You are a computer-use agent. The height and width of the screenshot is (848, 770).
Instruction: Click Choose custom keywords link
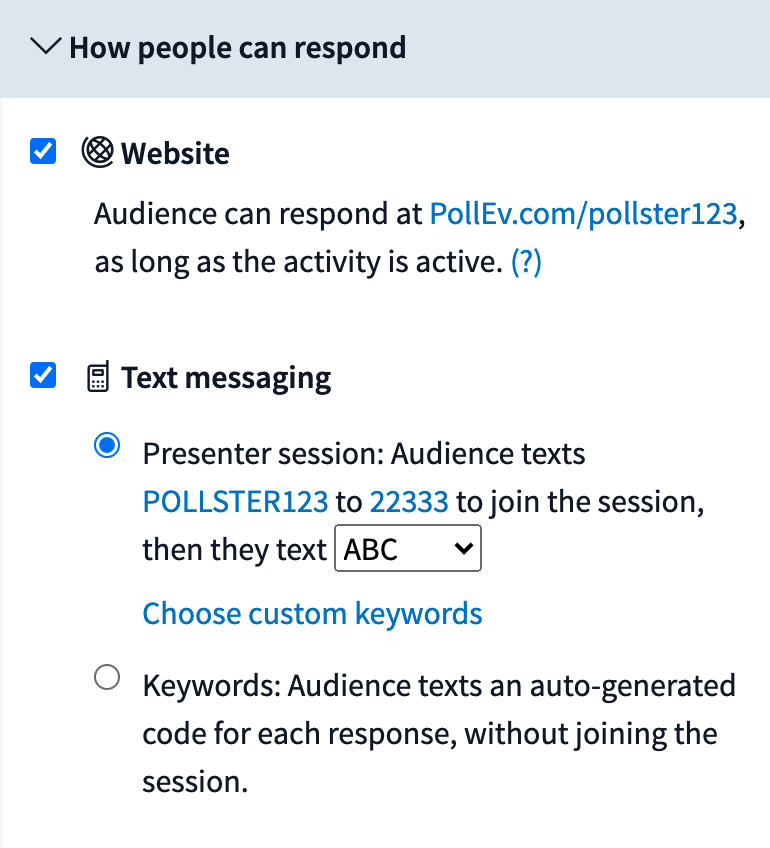point(313,614)
